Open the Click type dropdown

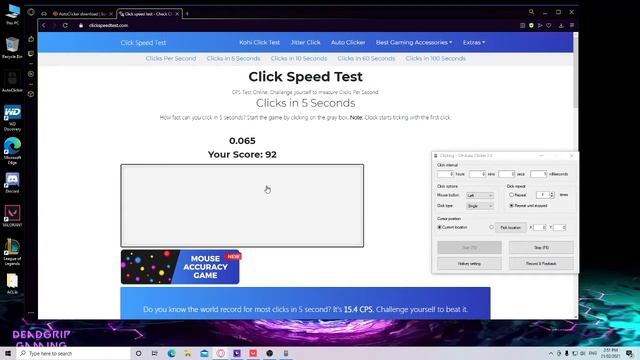[480, 206]
